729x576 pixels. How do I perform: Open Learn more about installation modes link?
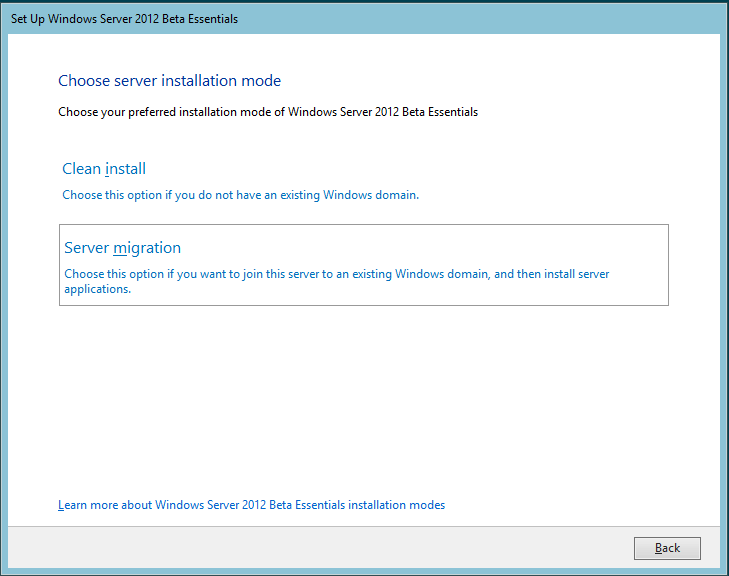(x=252, y=505)
